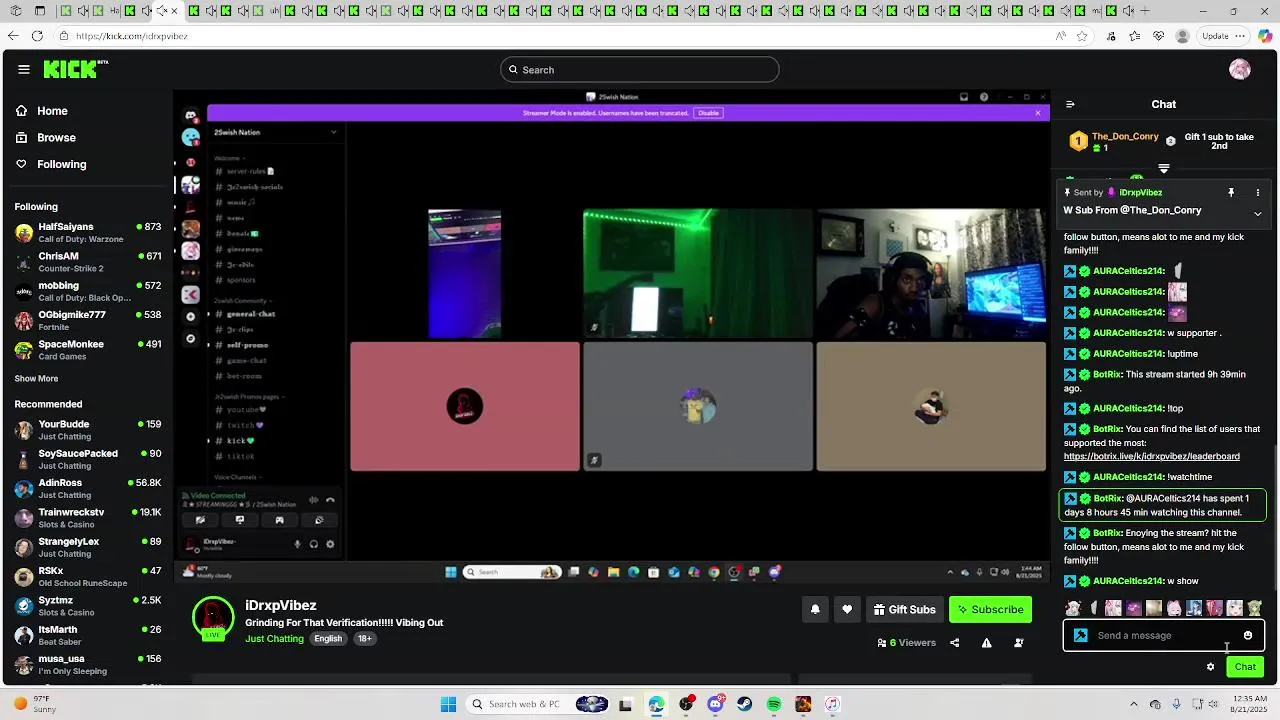Open Trainwreckstv recommended channel

coord(88,518)
